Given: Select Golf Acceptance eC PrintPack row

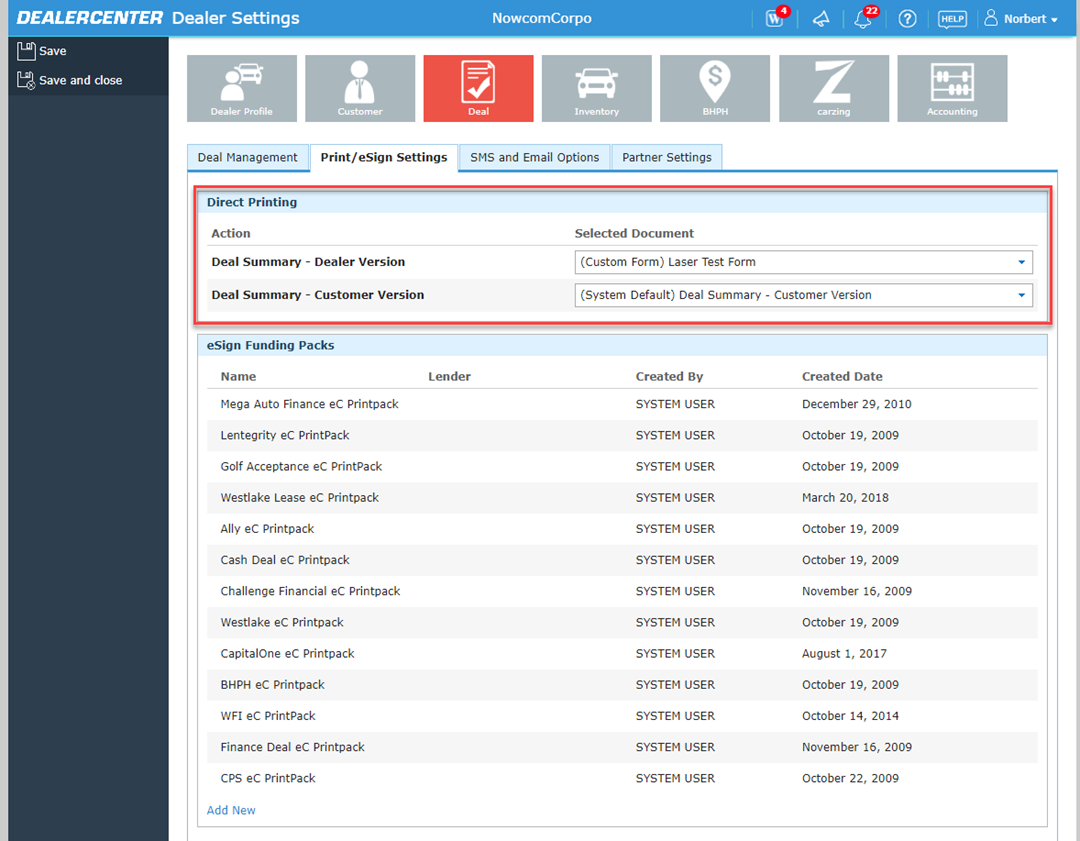Looking at the screenshot, I should pos(622,466).
